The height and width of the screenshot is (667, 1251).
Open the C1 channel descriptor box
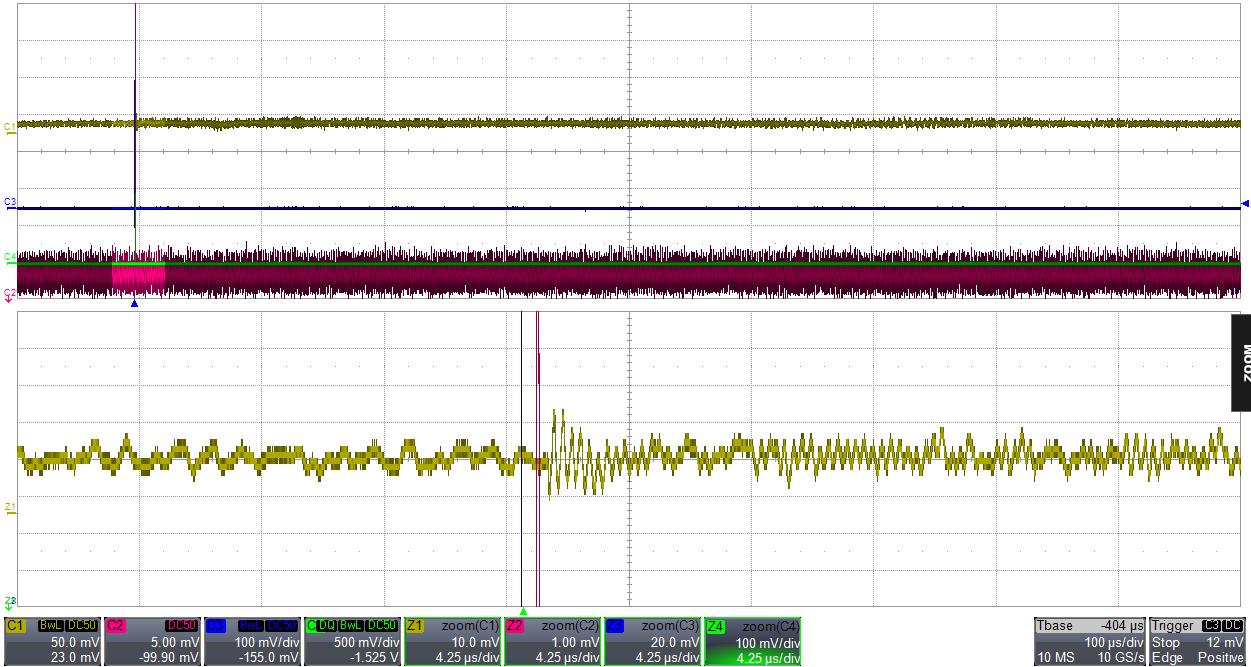click(x=52, y=641)
